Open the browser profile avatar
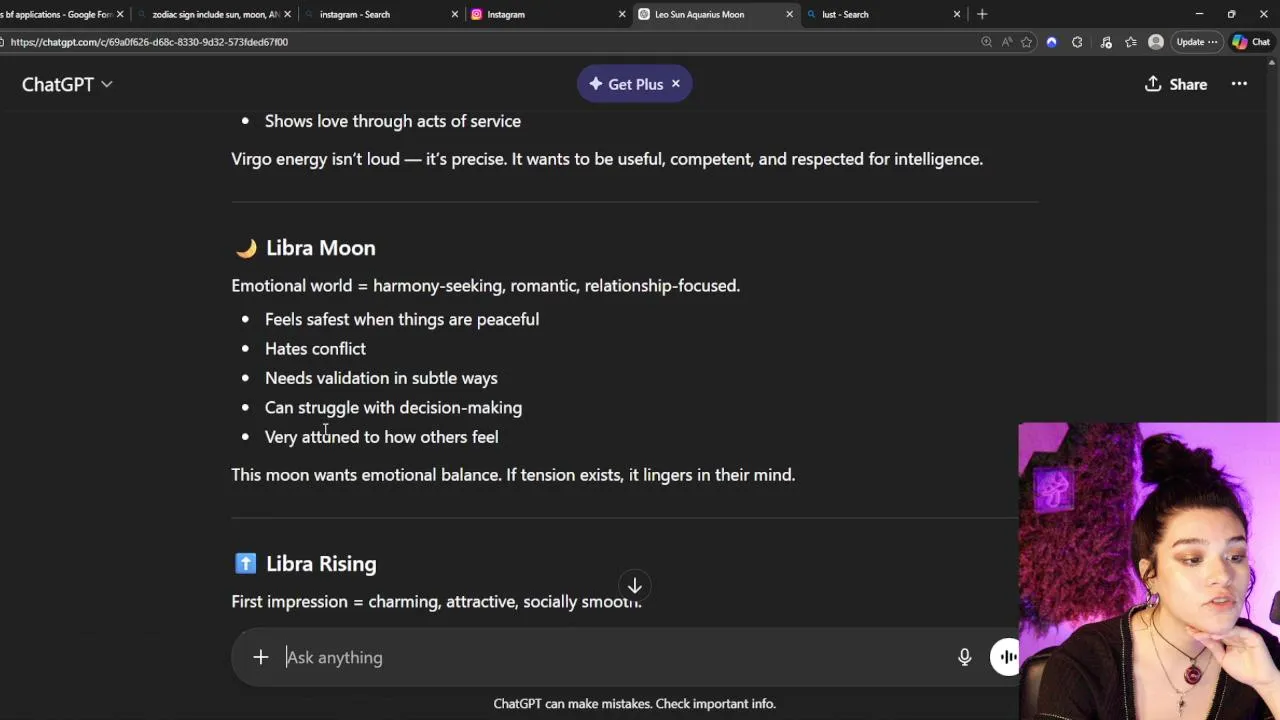This screenshot has width=1280, height=720. click(x=1156, y=42)
